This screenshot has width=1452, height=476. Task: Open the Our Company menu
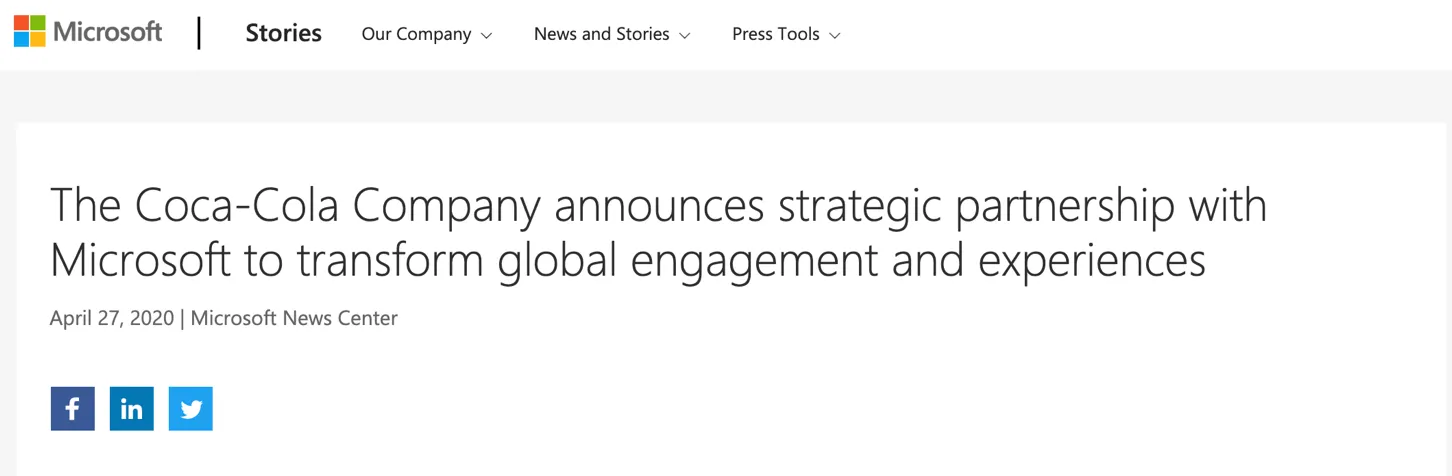(x=416, y=34)
